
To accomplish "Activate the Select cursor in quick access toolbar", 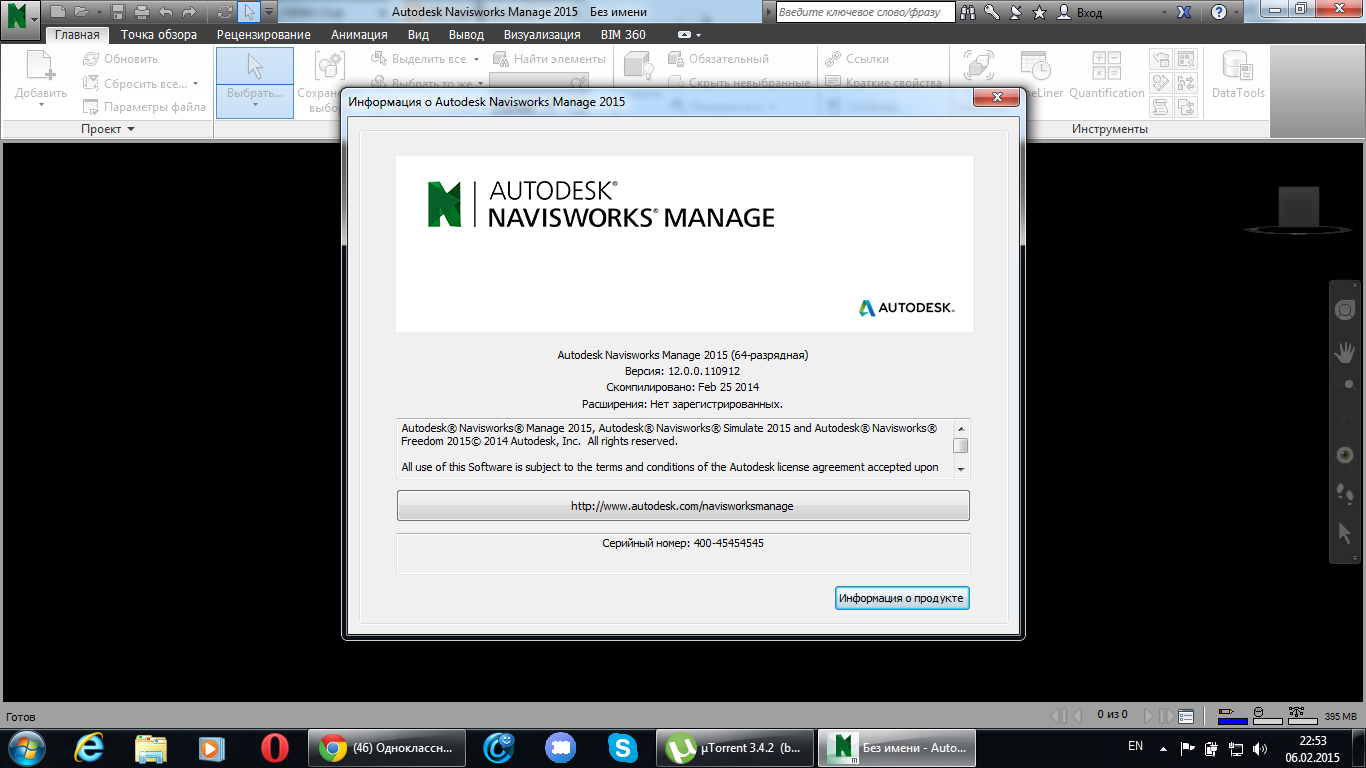I will [249, 12].
